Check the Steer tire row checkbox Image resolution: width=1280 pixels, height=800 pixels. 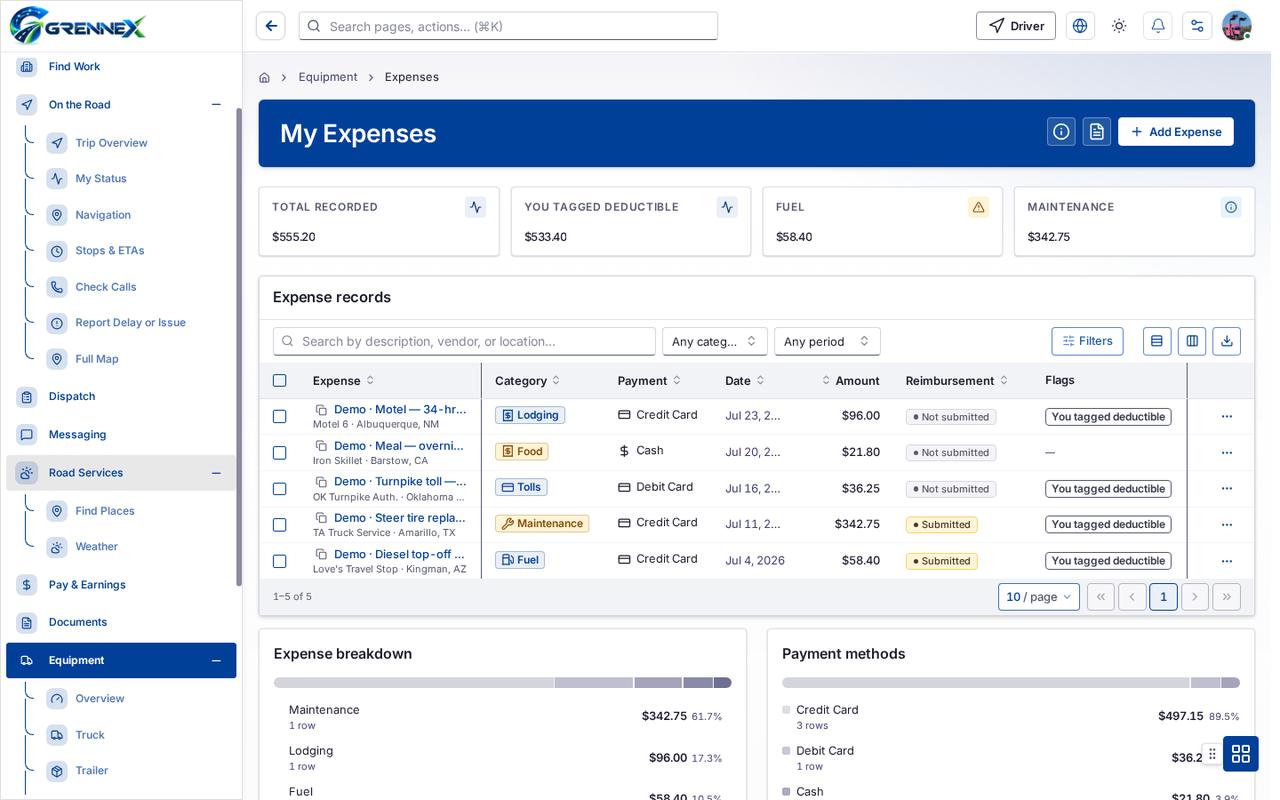[280, 525]
